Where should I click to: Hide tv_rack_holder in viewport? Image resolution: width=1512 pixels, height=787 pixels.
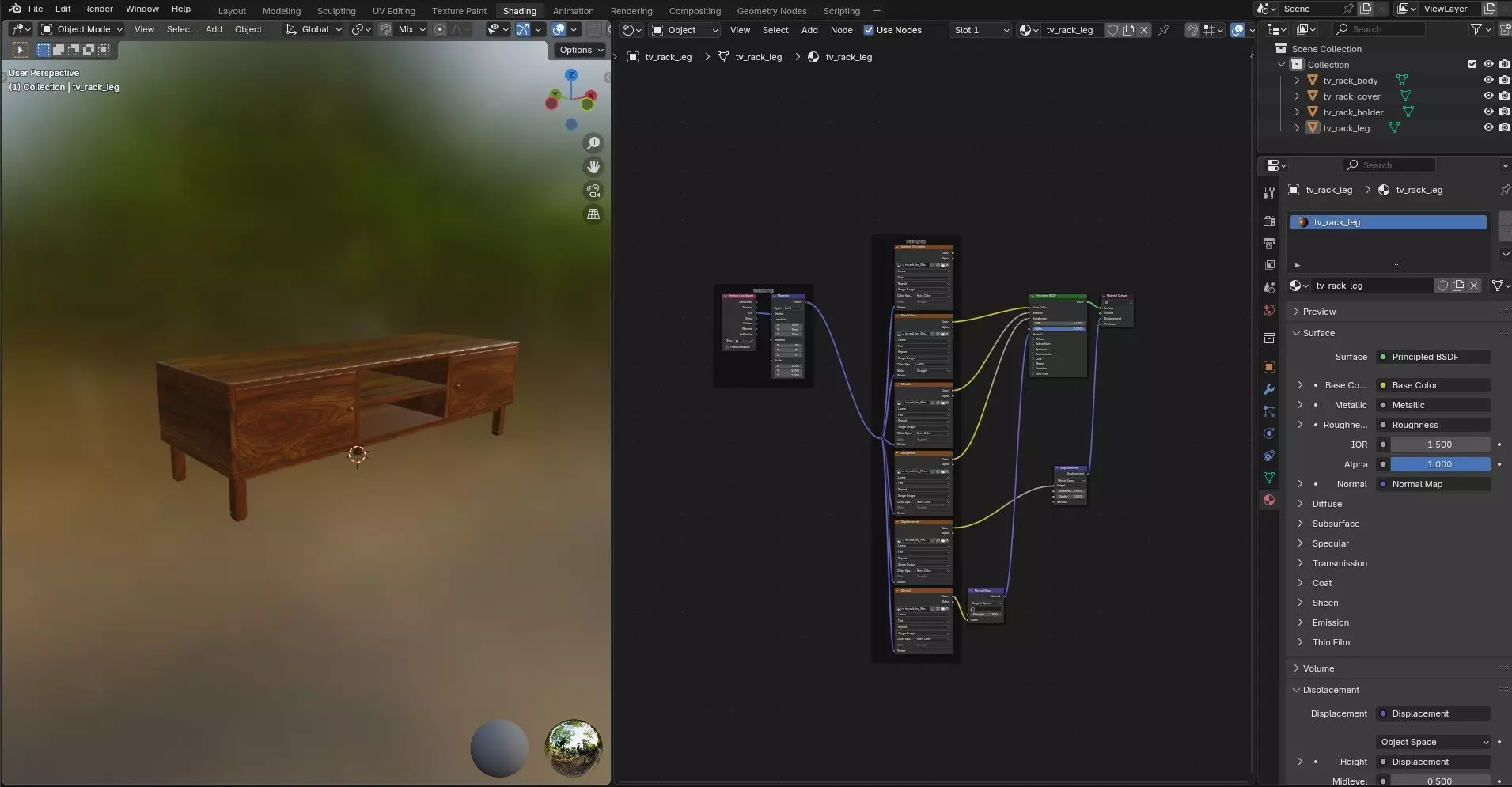coord(1488,112)
